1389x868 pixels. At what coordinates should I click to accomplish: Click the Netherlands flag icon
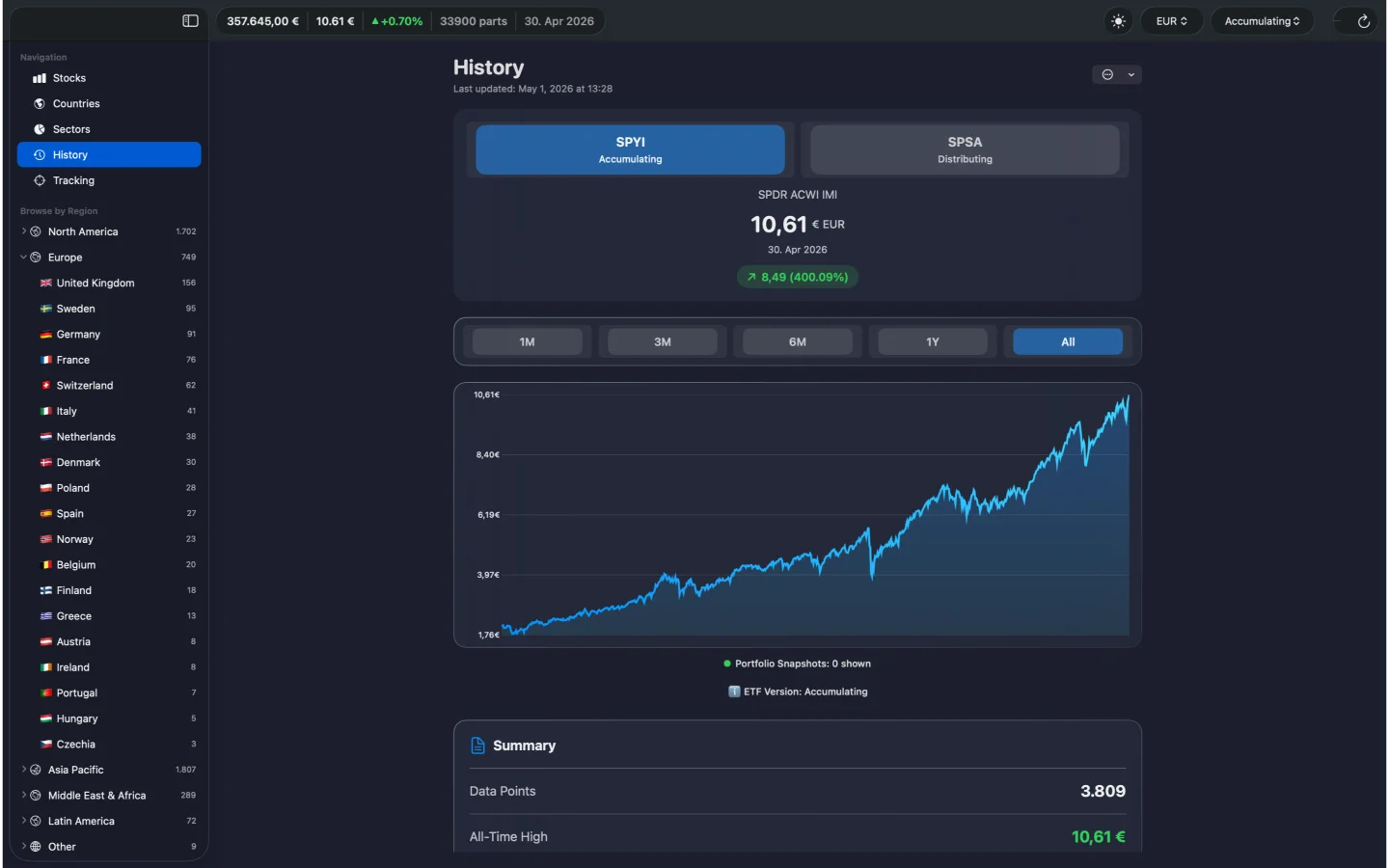coord(45,437)
